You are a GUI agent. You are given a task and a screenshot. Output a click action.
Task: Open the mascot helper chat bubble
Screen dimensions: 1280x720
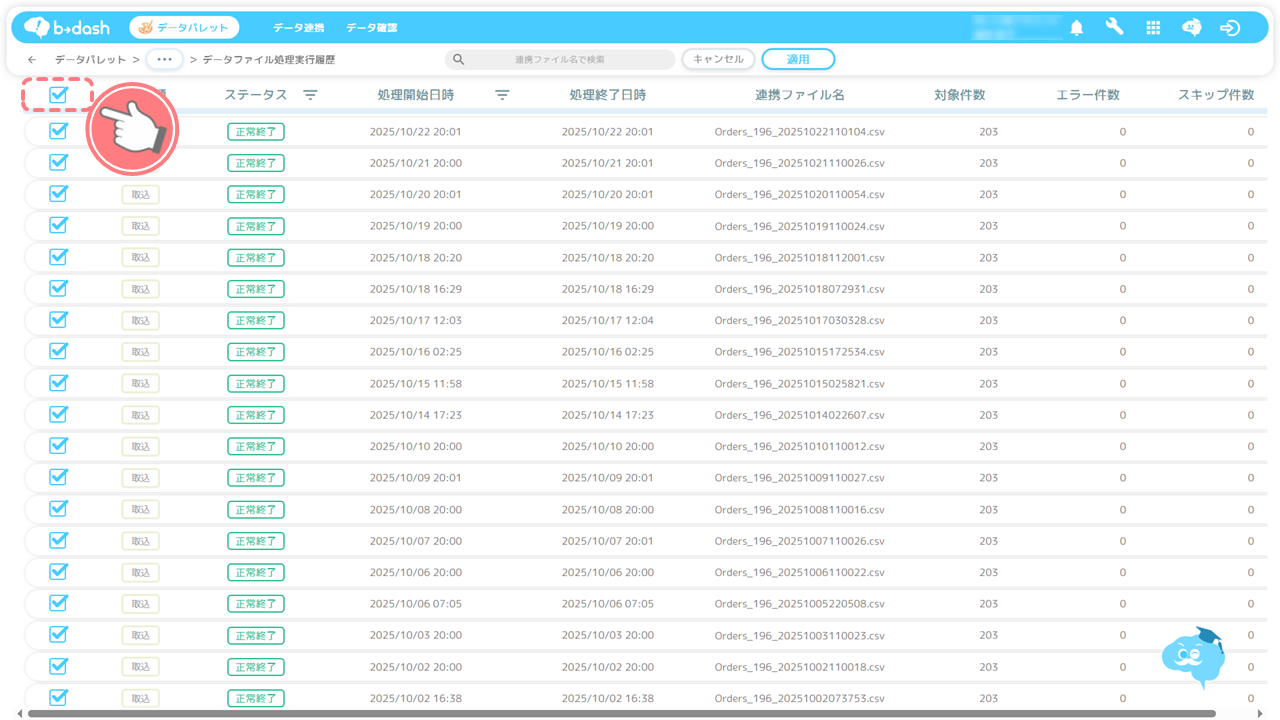(1193, 656)
